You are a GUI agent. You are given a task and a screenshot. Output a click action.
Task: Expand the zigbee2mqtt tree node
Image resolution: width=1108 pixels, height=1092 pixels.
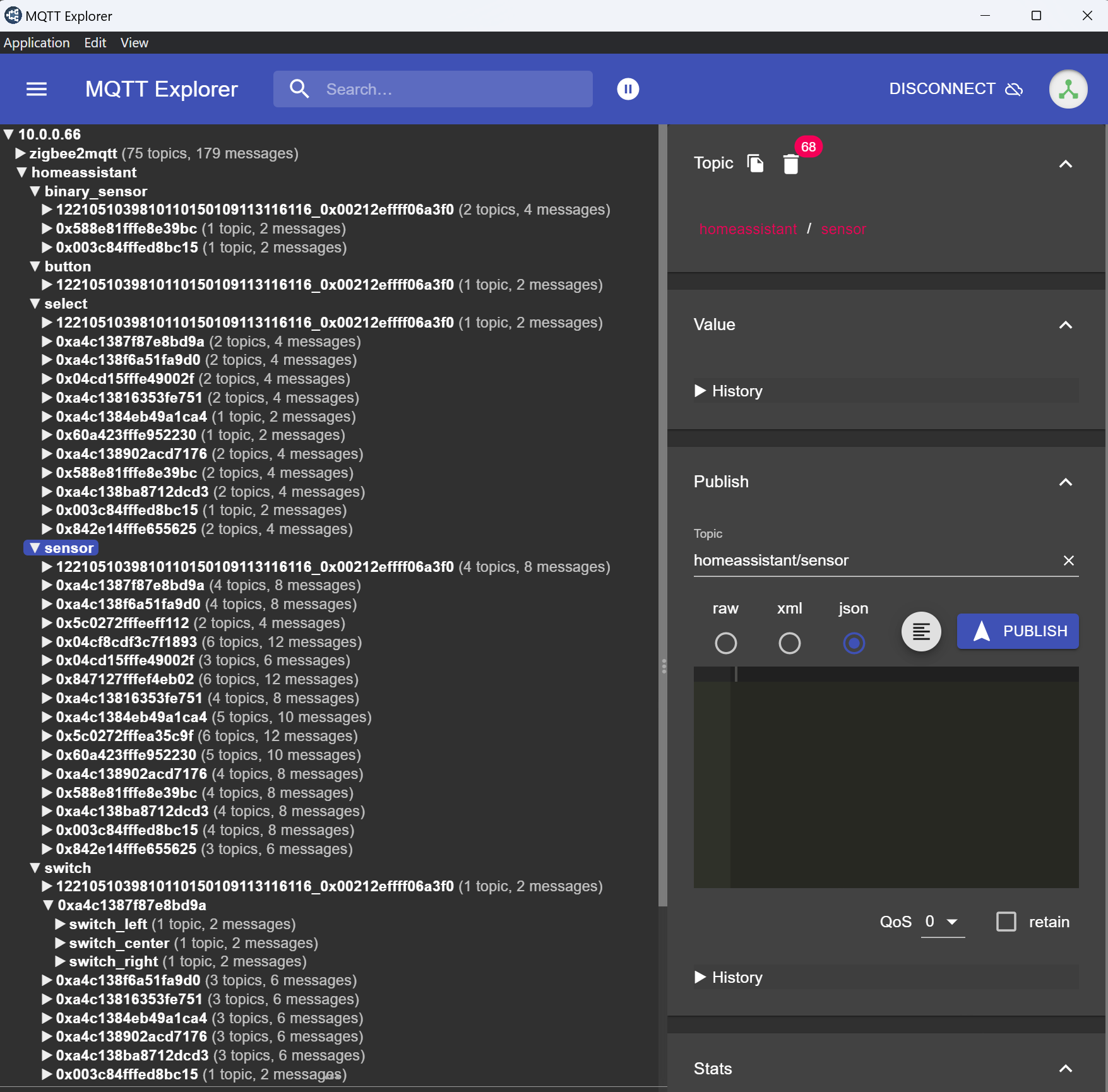[20, 153]
